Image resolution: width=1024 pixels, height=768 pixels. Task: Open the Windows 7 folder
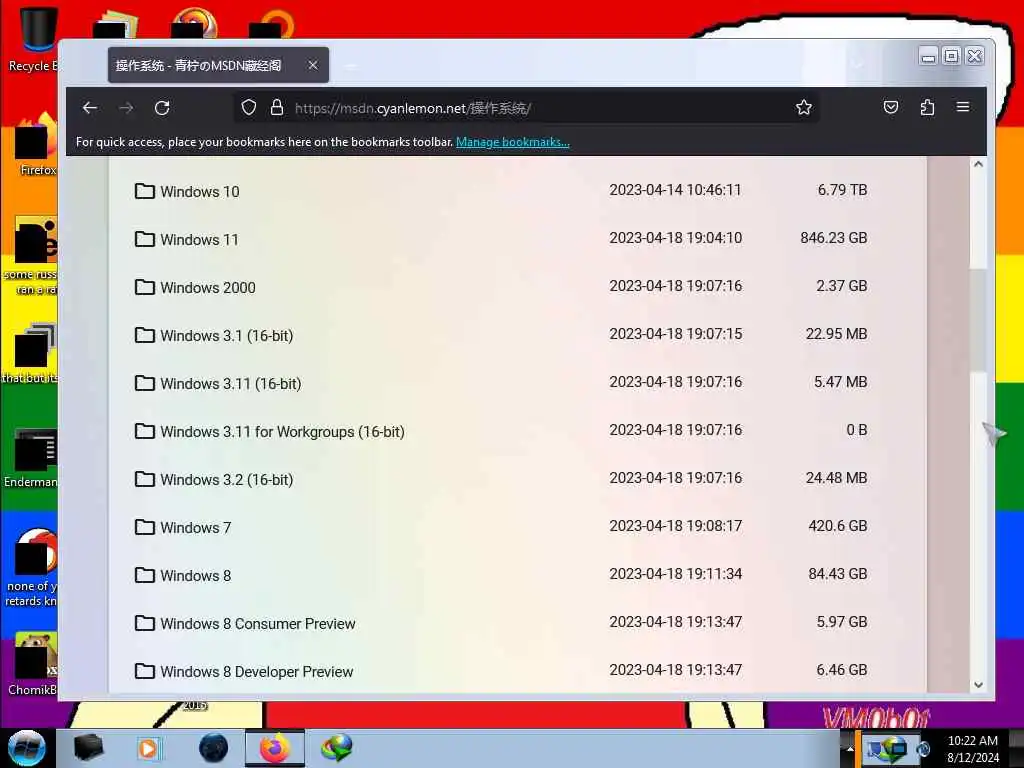(x=195, y=528)
